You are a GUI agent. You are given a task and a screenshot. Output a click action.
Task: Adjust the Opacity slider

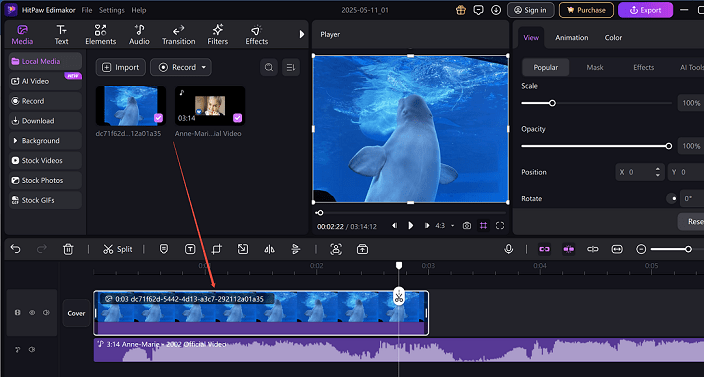(669, 146)
